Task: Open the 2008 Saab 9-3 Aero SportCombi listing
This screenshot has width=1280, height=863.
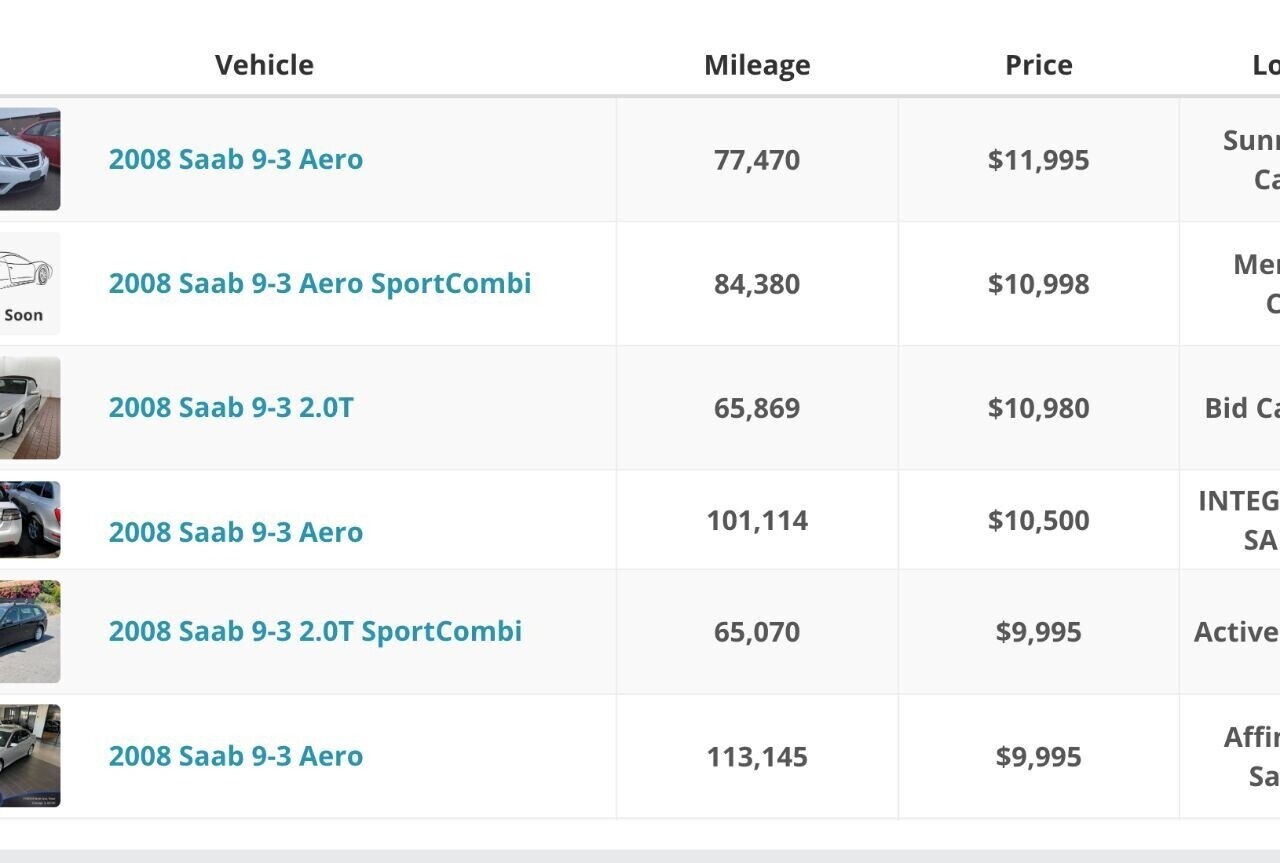Action: (x=319, y=284)
